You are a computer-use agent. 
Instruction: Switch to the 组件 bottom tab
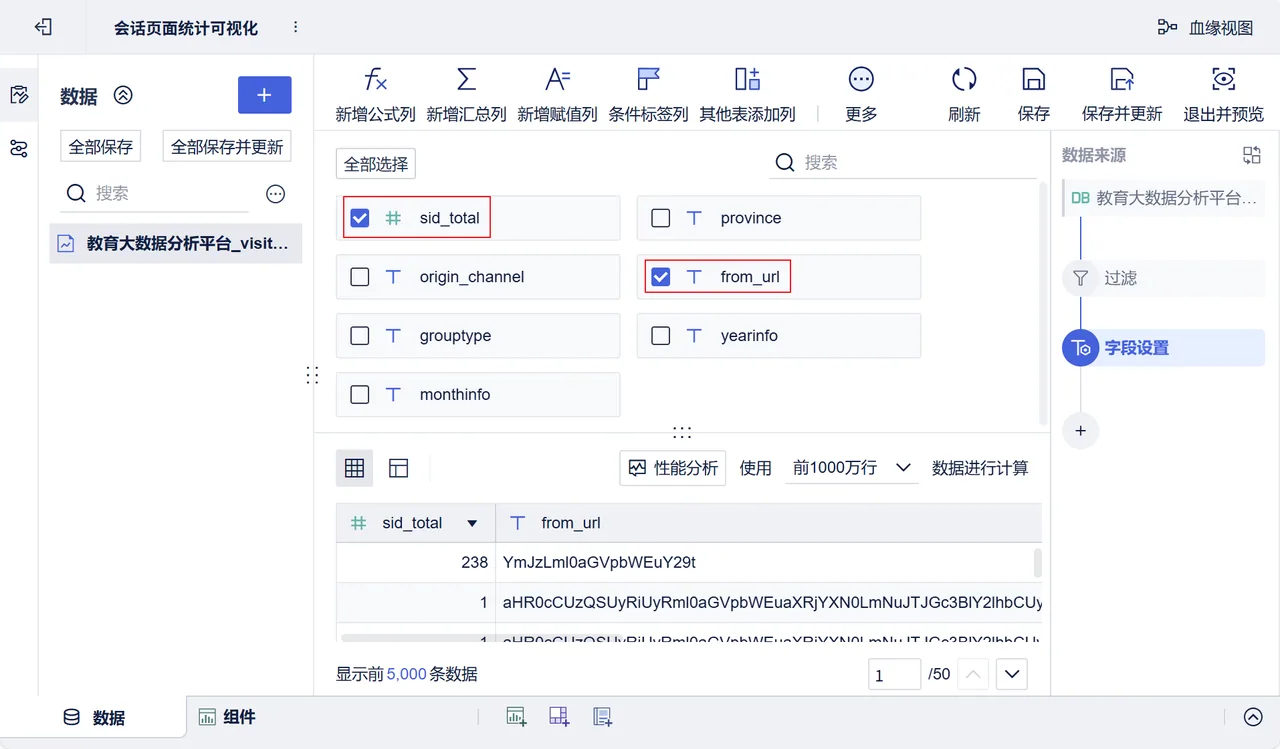click(x=228, y=717)
